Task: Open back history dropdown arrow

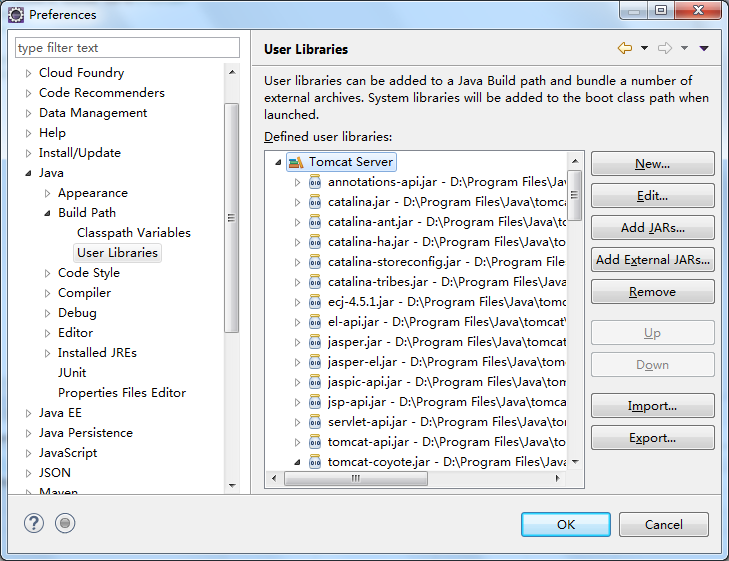Action: click(x=644, y=48)
